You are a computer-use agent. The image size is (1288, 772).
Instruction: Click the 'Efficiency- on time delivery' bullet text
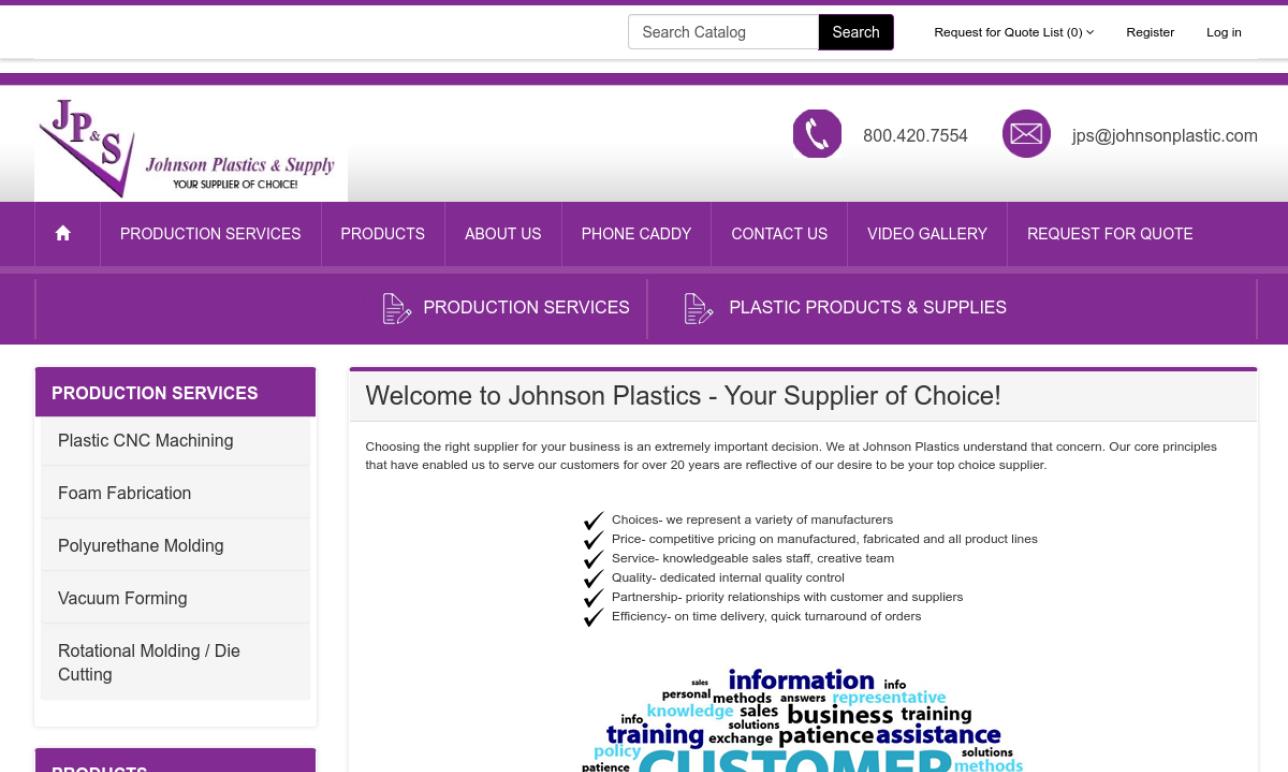pyautogui.click(x=766, y=616)
